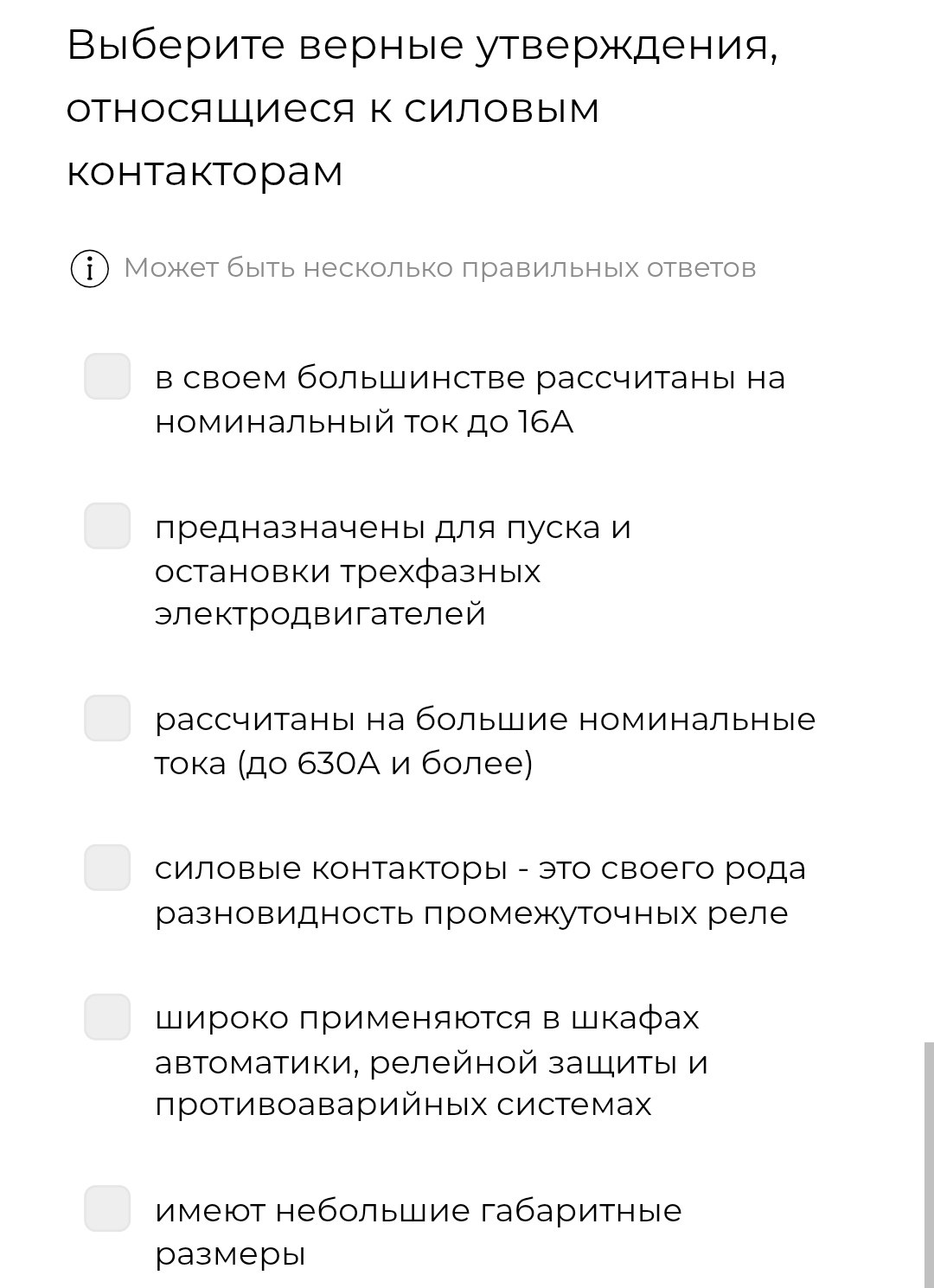Mark checkbox 'широко применяются в шкафах автоматики'
The image size is (934, 1288).
(107, 1017)
